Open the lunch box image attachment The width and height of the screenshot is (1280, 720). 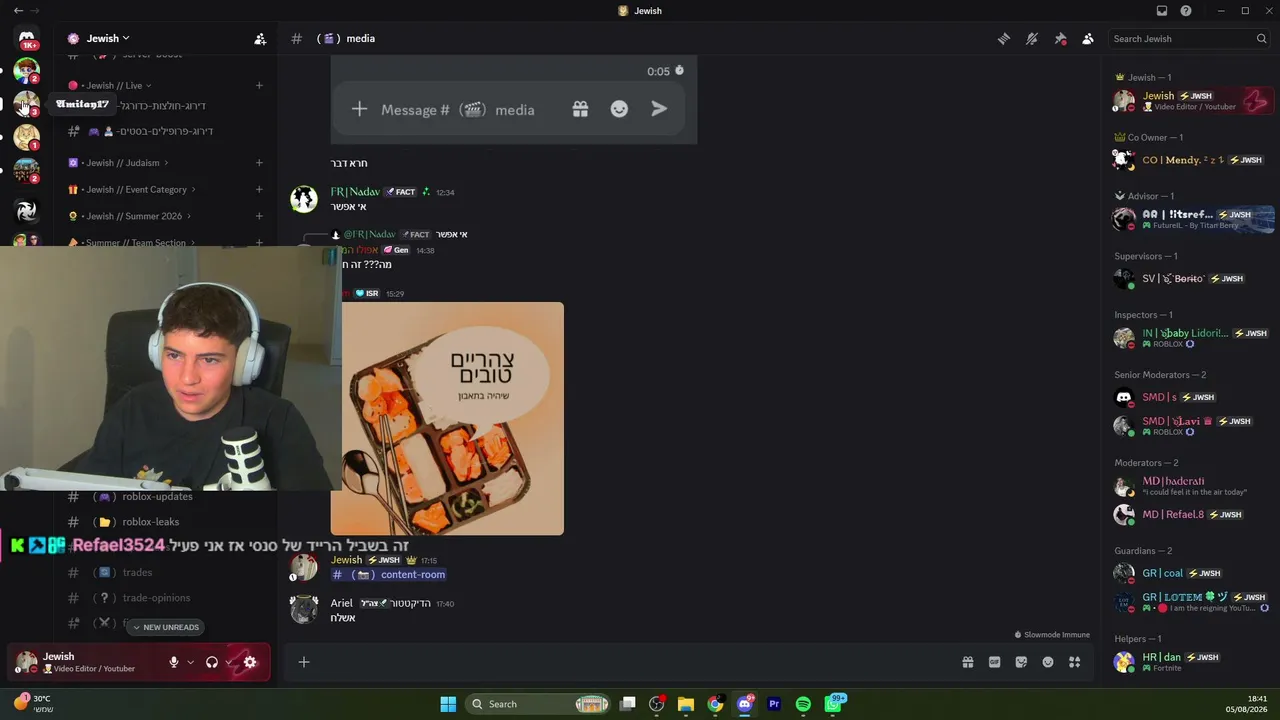pos(447,419)
